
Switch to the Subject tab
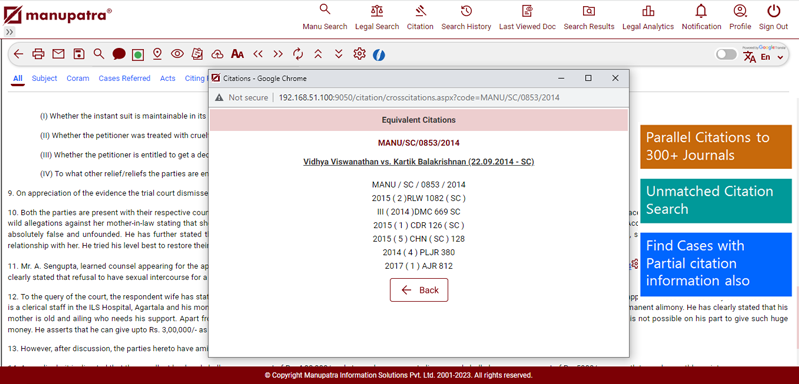click(x=44, y=78)
